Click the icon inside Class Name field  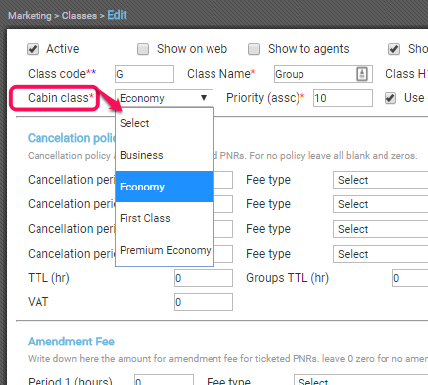pos(362,74)
